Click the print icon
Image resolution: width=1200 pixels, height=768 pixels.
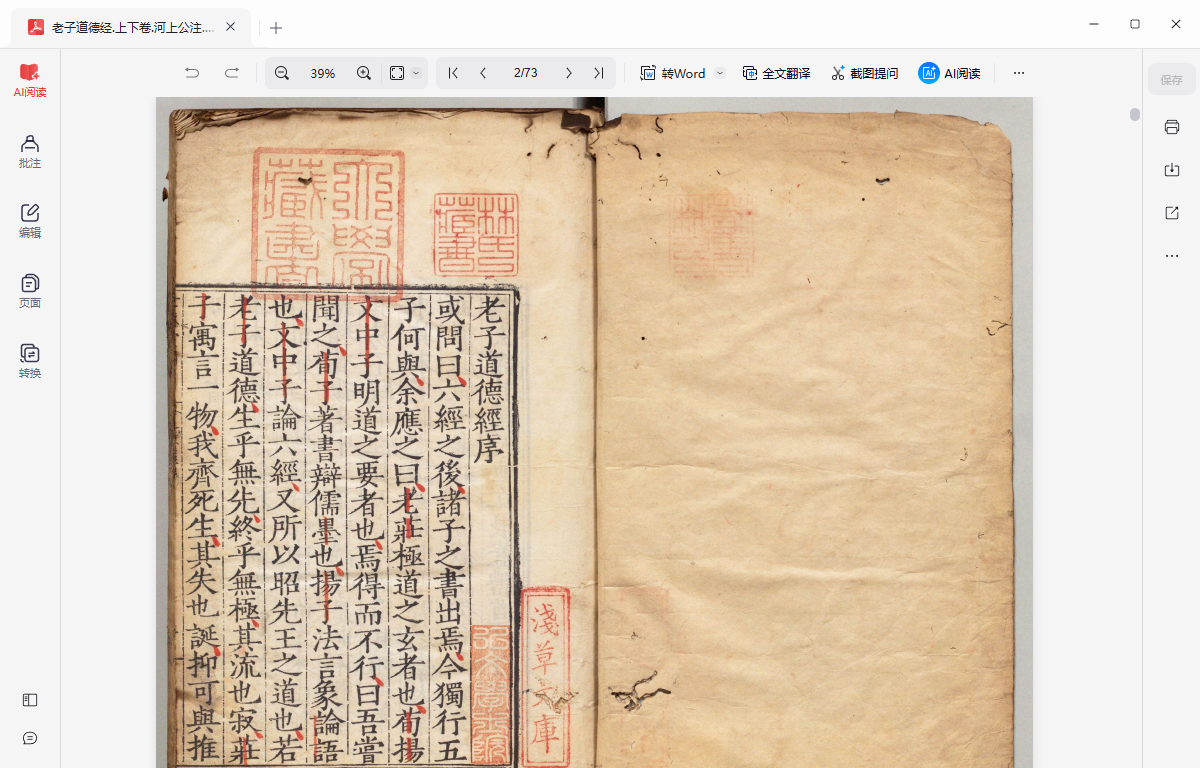[x=1172, y=127]
